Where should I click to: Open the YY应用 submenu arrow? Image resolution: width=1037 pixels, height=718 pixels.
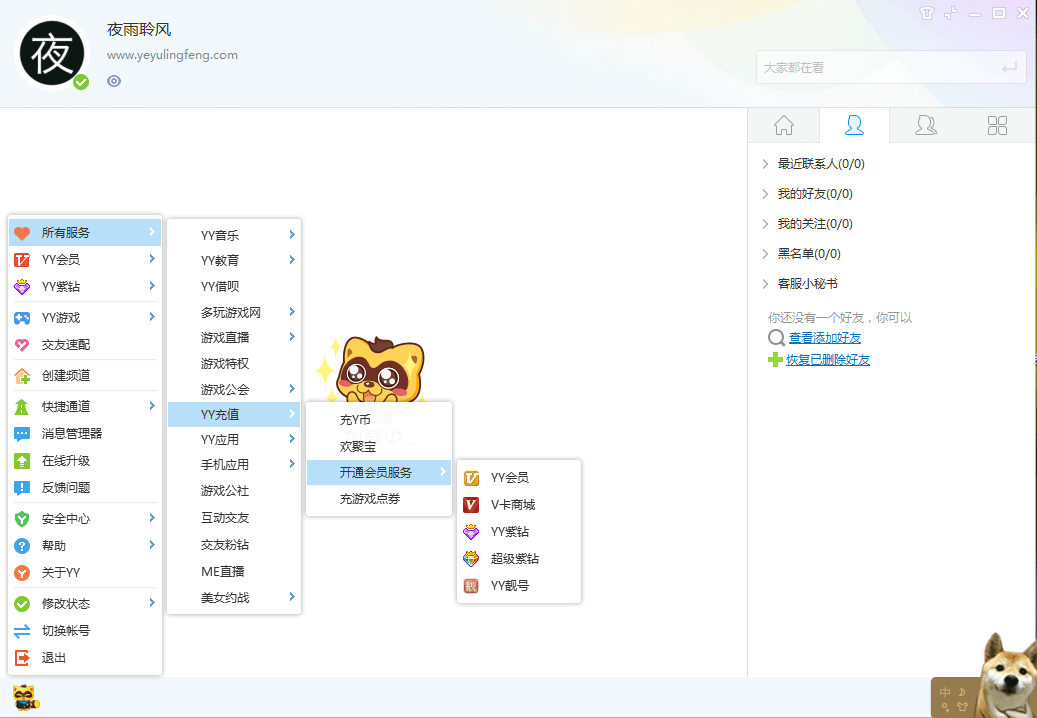(x=292, y=439)
